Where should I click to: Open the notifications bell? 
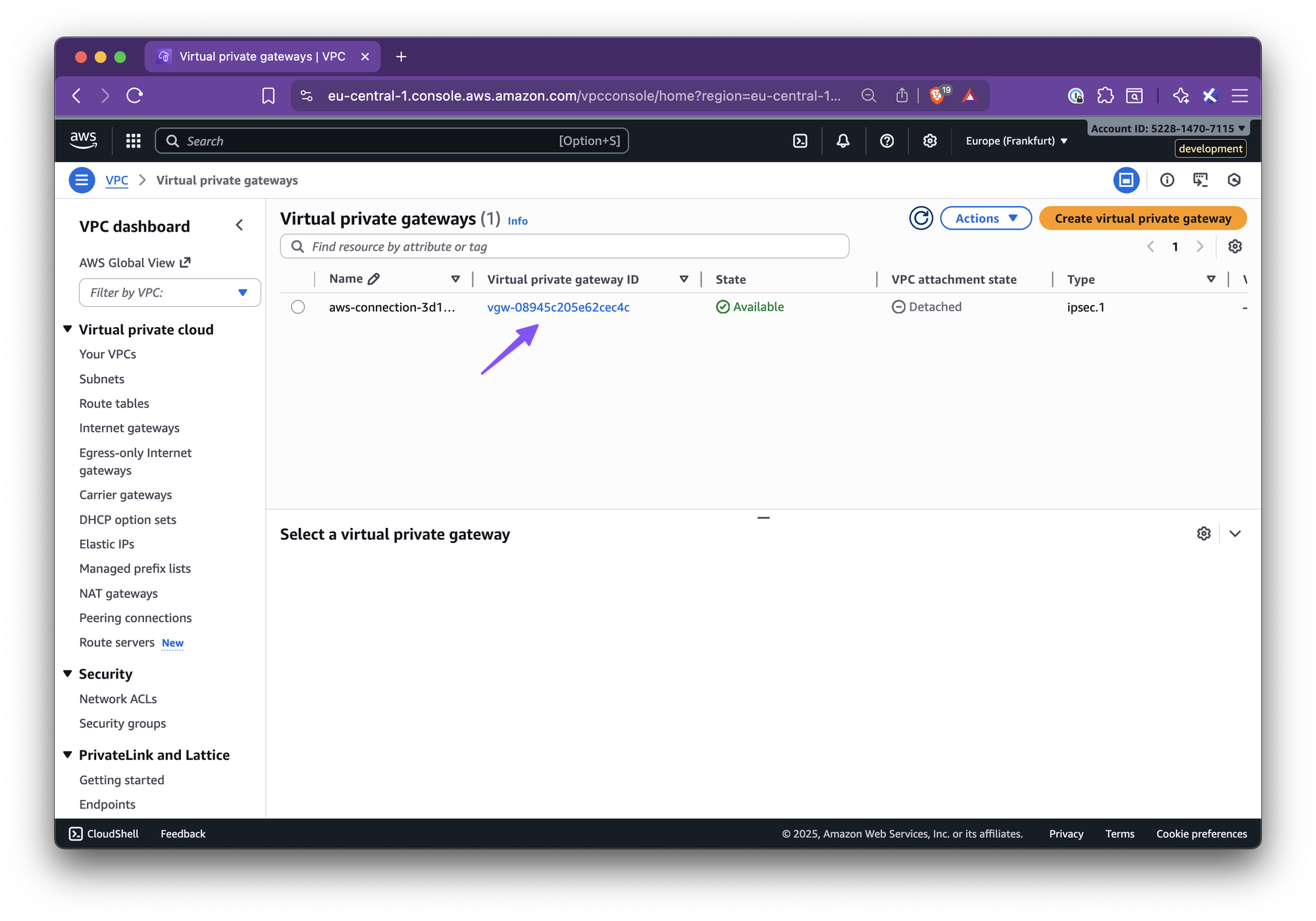click(x=843, y=141)
